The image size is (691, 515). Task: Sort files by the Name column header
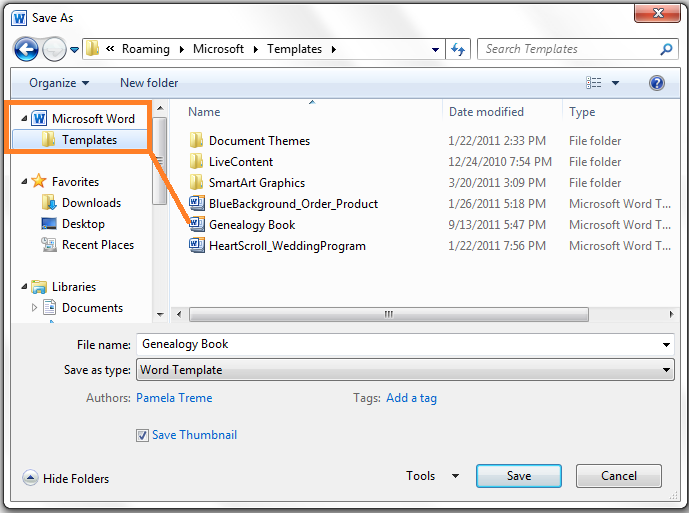pyautogui.click(x=204, y=112)
